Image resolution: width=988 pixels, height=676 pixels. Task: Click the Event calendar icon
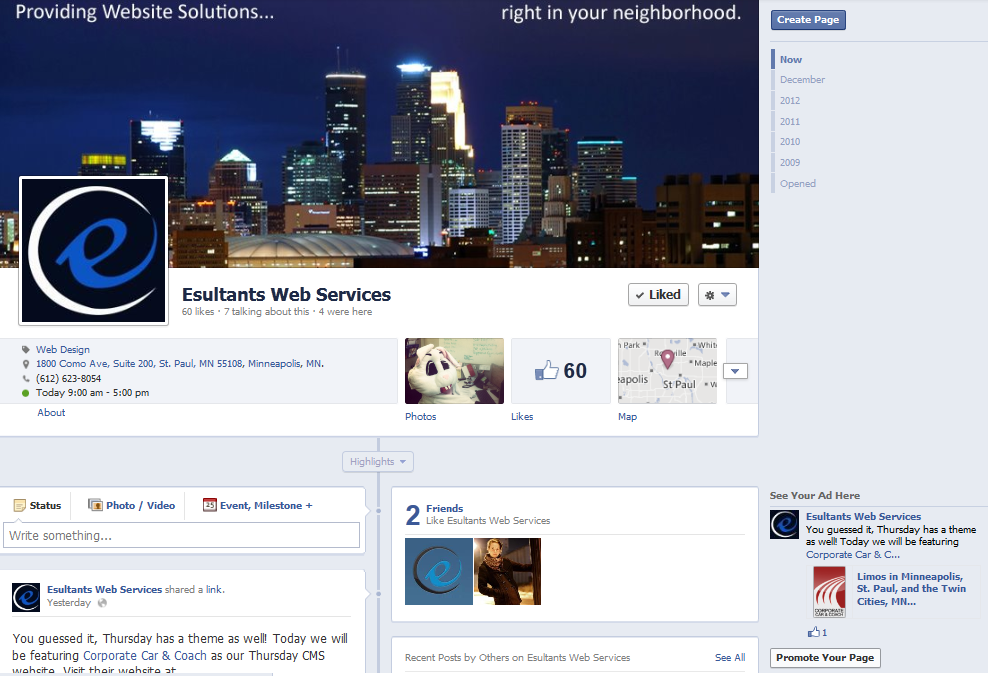tap(209, 505)
